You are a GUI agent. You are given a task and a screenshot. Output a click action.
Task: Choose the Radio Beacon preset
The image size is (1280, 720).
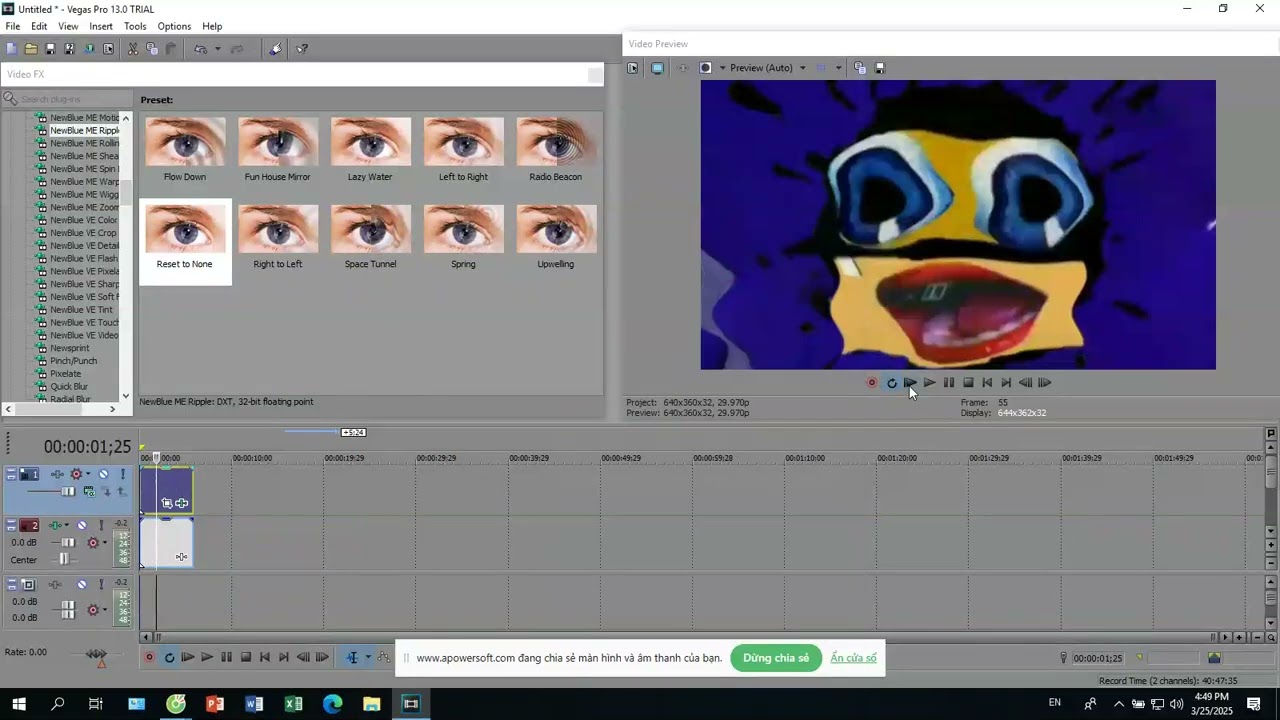click(x=556, y=142)
